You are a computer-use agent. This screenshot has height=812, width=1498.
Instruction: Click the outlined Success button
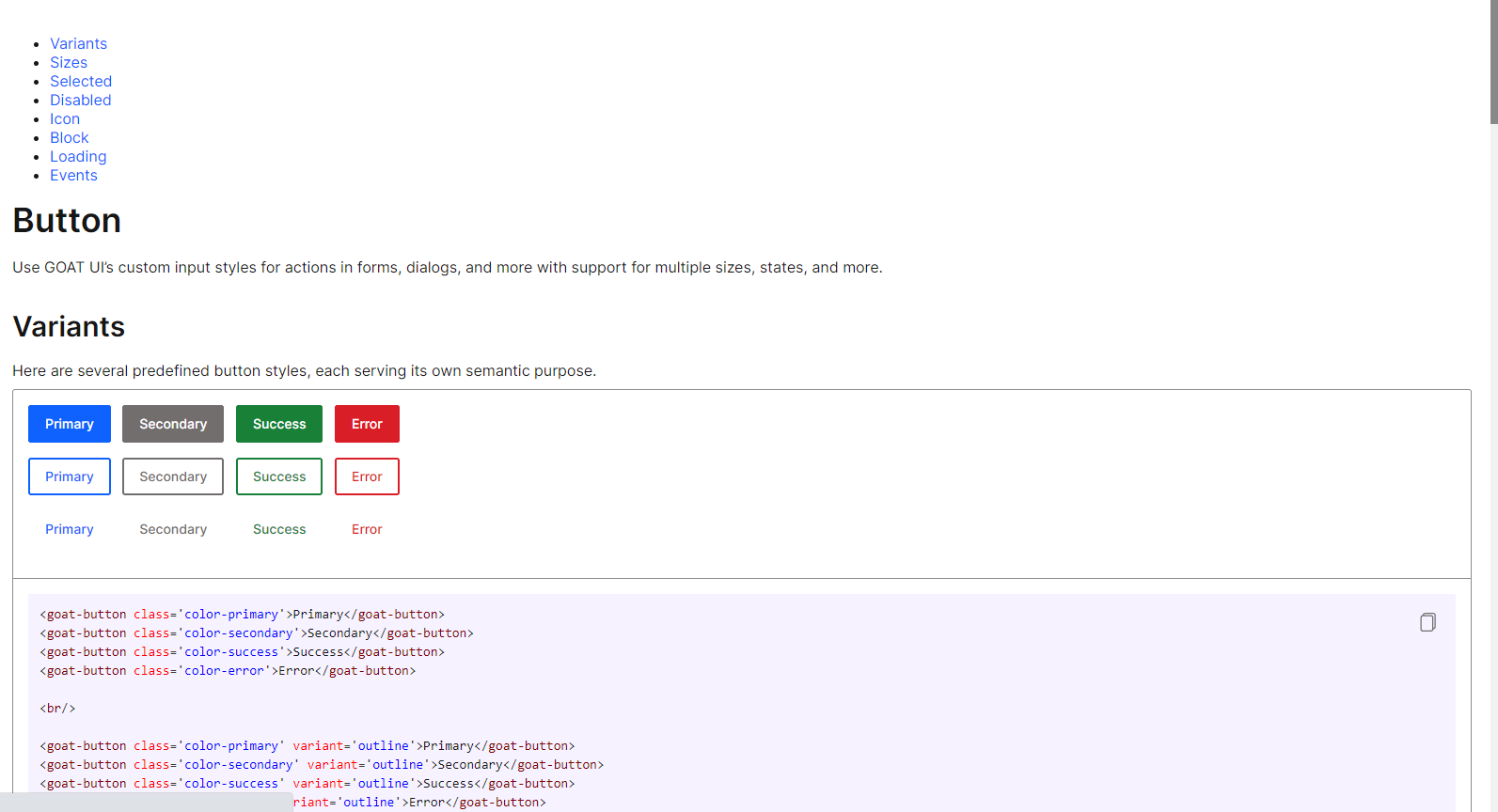279,476
